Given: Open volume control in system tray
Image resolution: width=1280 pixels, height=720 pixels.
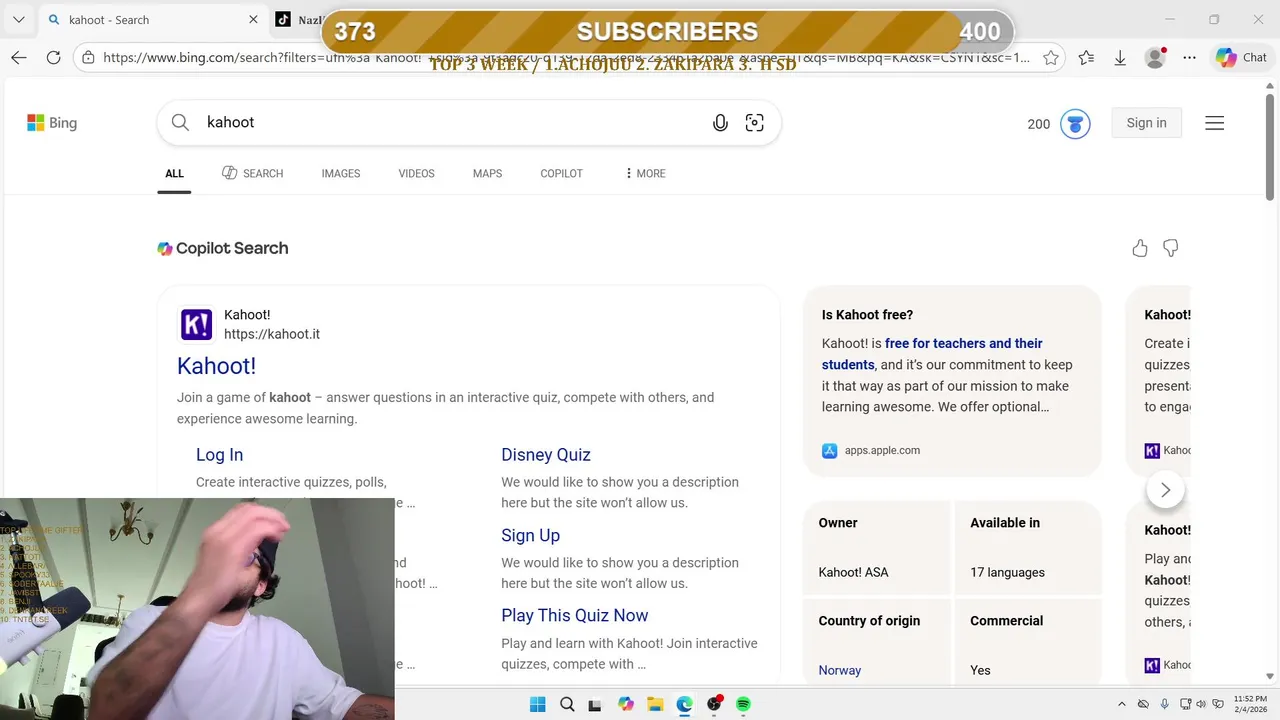Looking at the screenshot, I should (x=1201, y=704).
